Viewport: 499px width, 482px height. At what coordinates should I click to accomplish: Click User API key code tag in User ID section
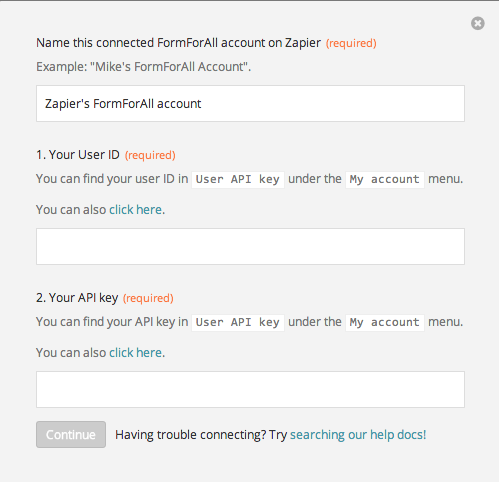238,179
